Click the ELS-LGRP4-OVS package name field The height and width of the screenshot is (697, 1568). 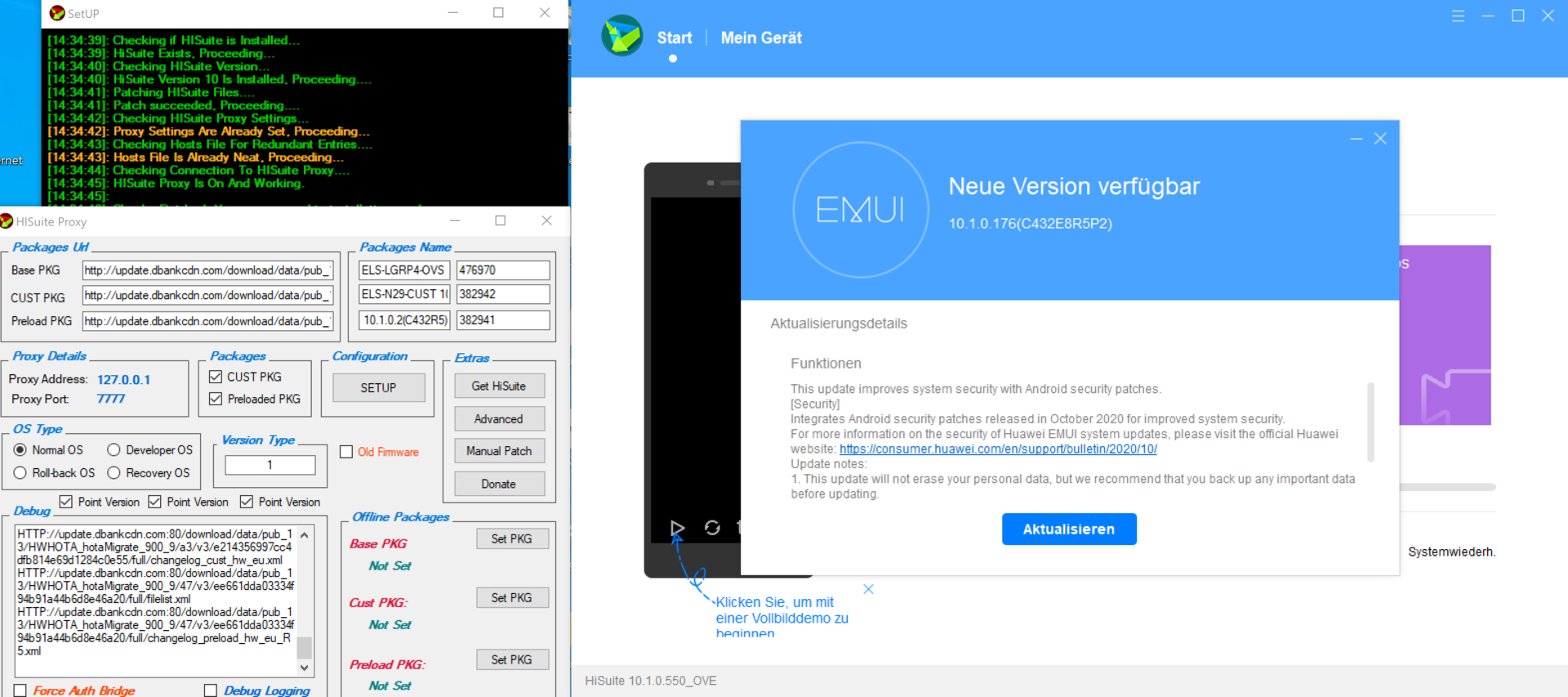[404, 270]
